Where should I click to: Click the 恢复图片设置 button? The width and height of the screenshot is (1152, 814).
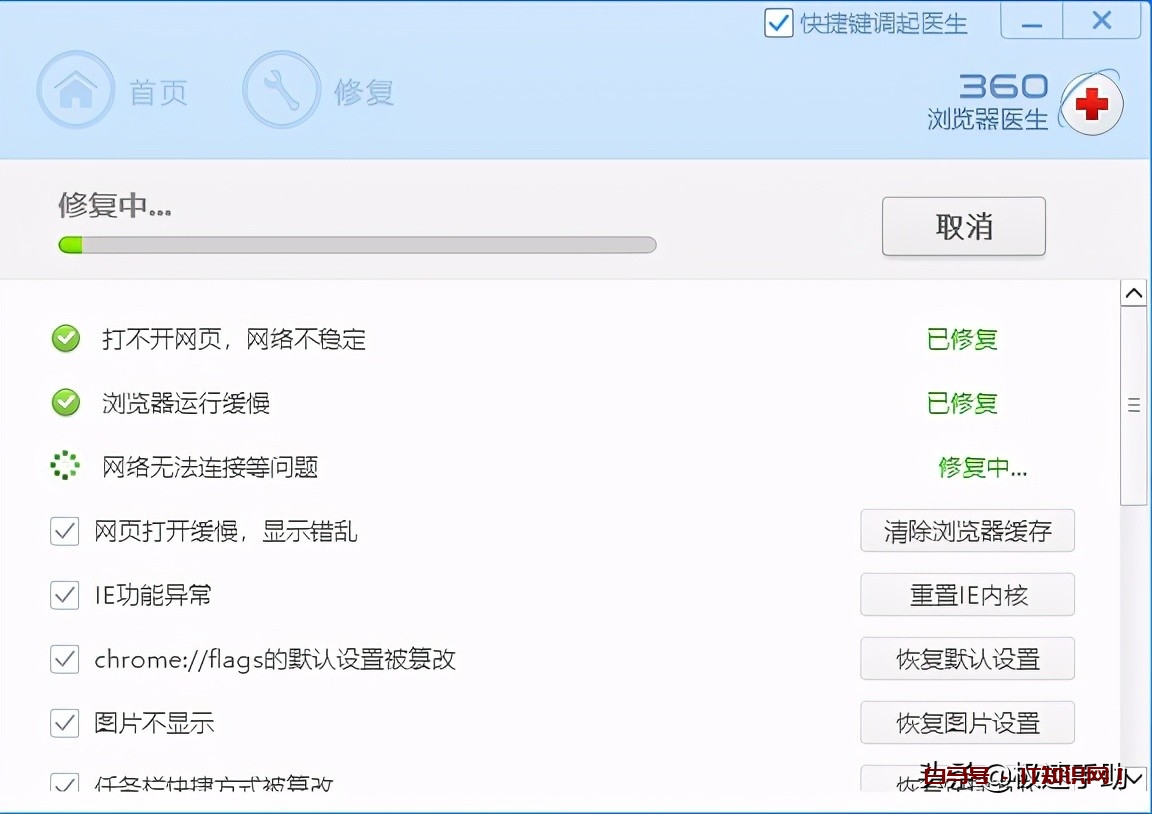(x=967, y=722)
